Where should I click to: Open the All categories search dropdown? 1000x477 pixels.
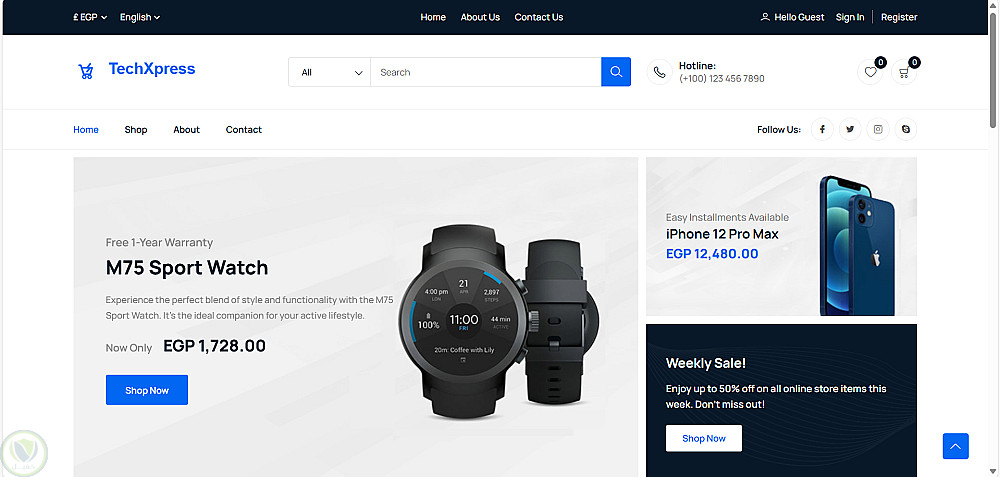[330, 72]
